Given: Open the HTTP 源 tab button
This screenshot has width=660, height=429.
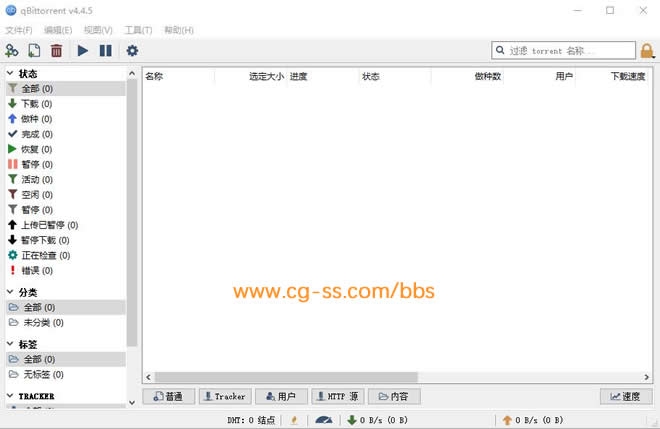Looking at the screenshot, I should click(x=337, y=397).
